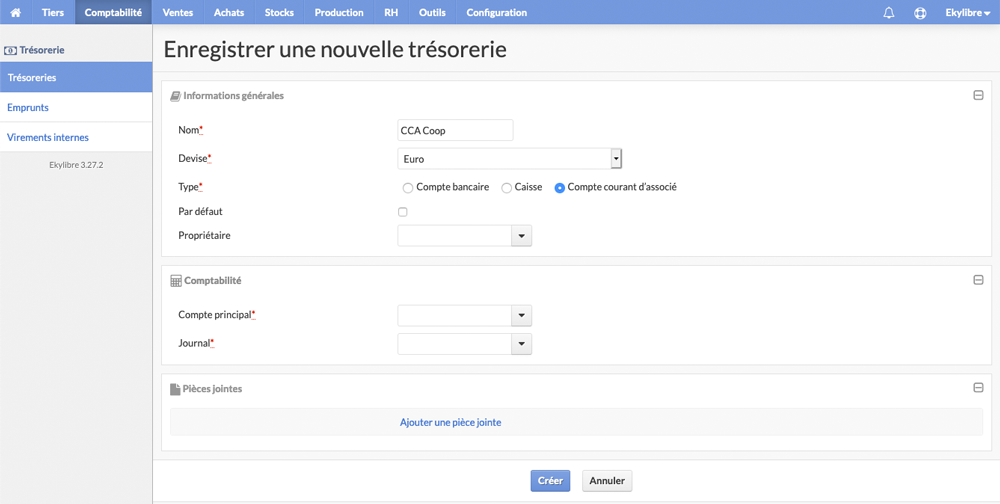This screenshot has width=1000, height=504.
Task: Open the Outils menu
Action: pyautogui.click(x=432, y=12)
